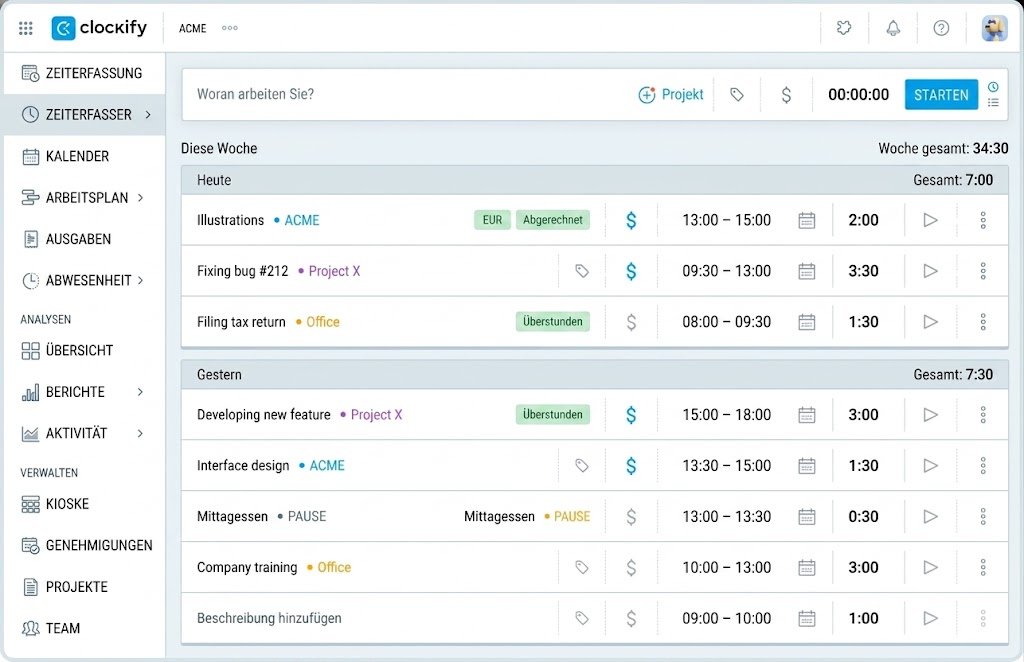
Task: Resume timer for Developing new feature
Action: (931, 415)
